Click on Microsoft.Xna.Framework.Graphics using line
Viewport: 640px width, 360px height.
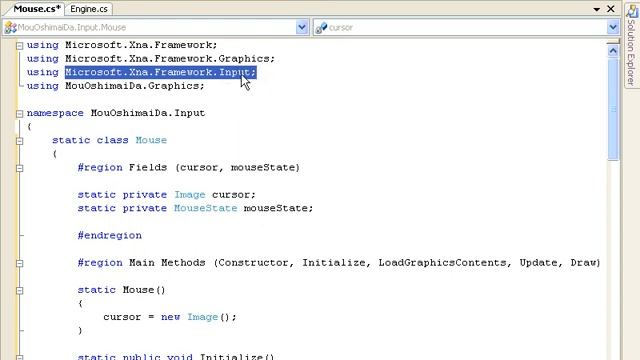(151, 59)
